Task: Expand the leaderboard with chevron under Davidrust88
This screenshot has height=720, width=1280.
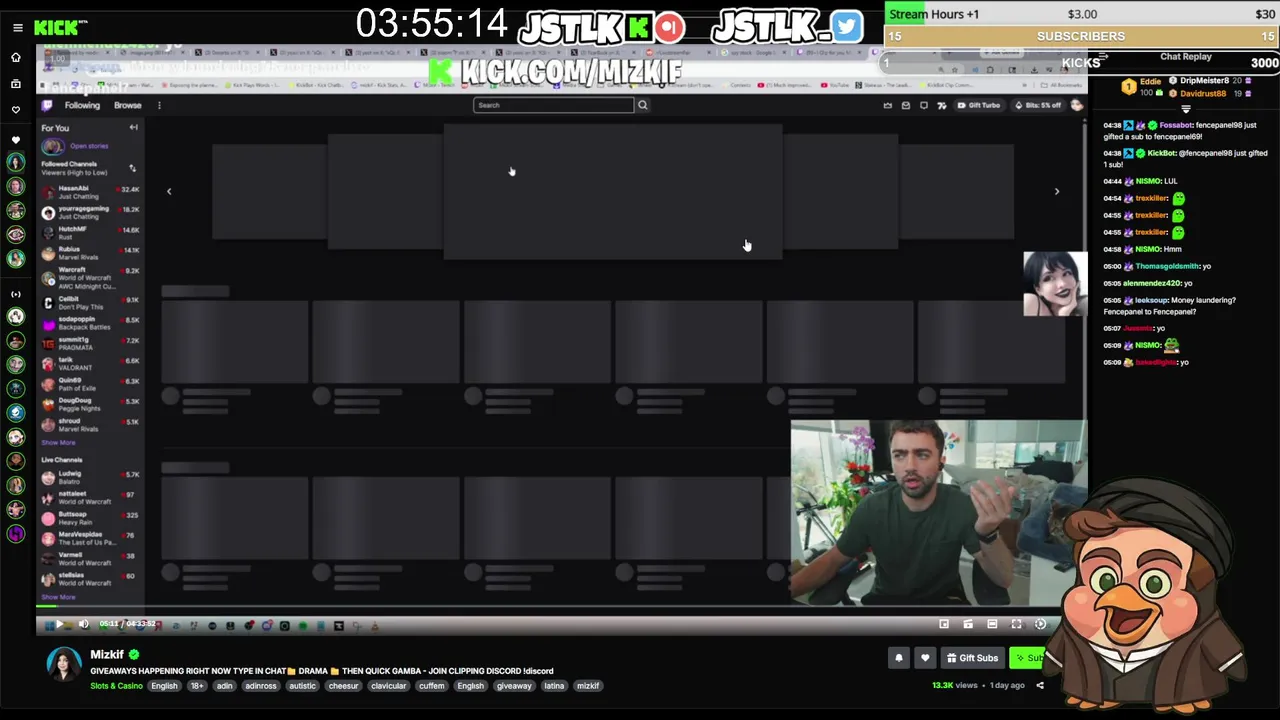Action: (1186, 108)
